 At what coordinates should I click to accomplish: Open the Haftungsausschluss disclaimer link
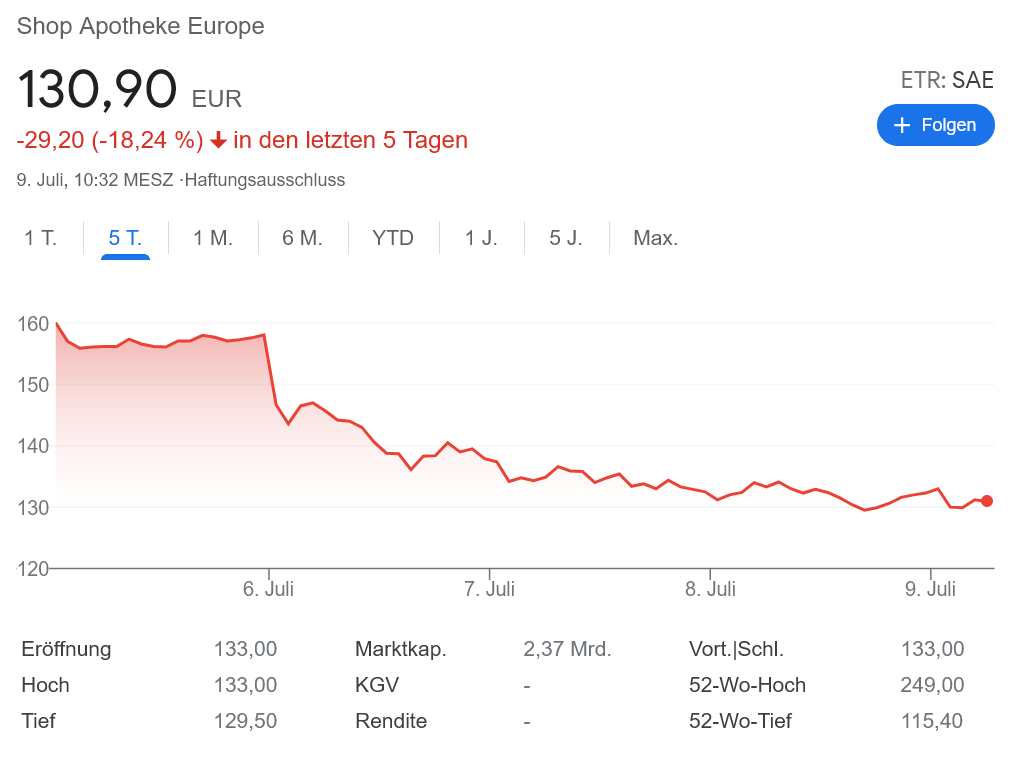[x=265, y=181]
